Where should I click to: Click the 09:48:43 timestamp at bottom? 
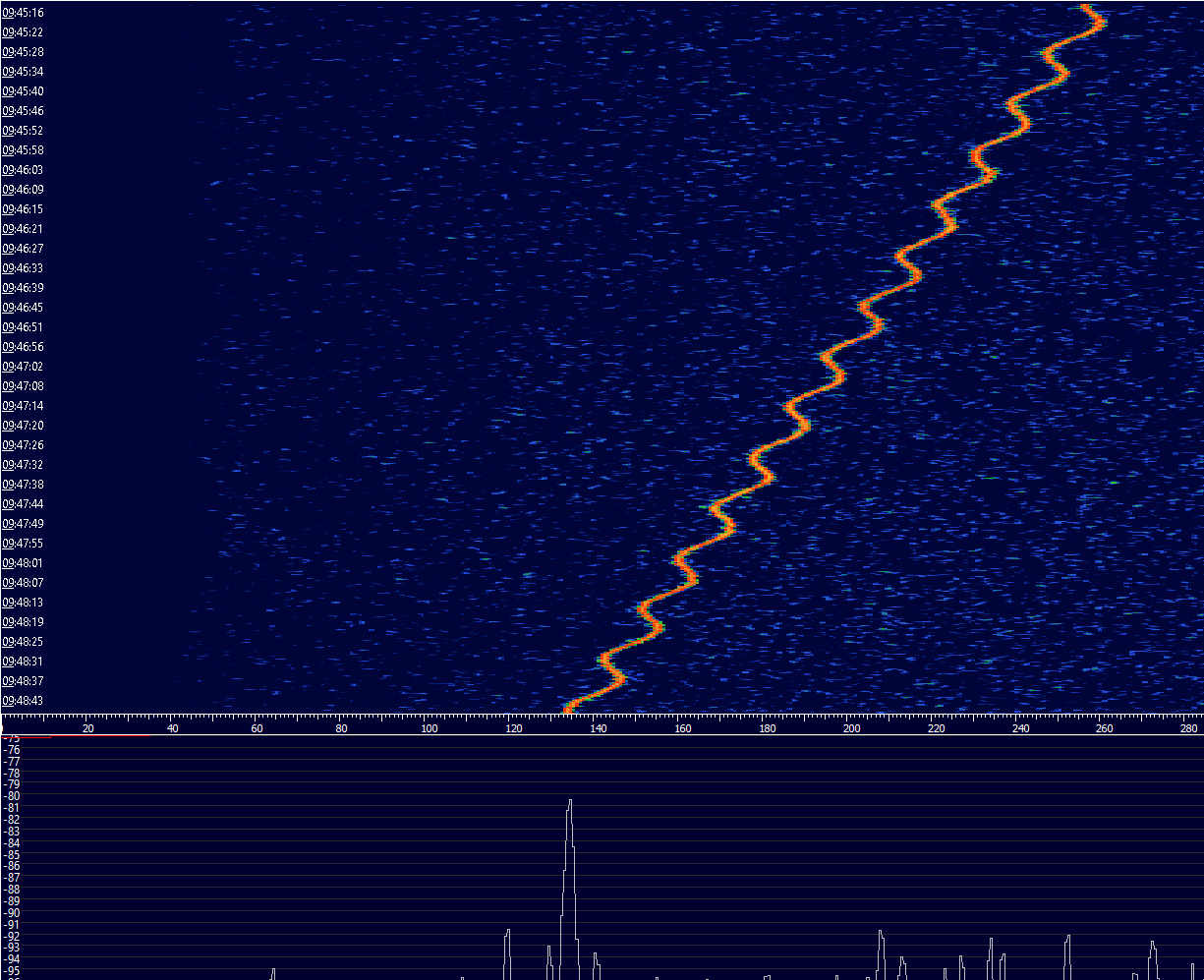pyautogui.click(x=23, y=701)
